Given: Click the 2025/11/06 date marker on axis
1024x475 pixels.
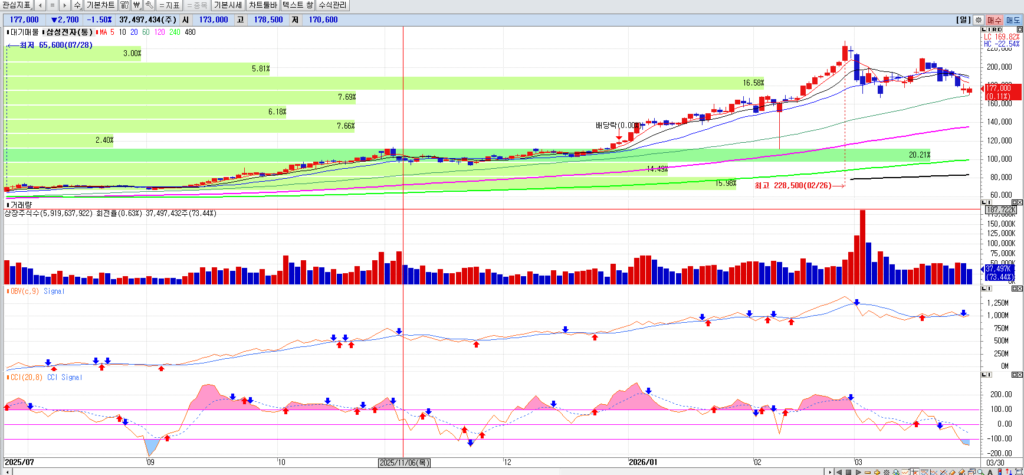Looking at the screenshot, I should [403, 462].
